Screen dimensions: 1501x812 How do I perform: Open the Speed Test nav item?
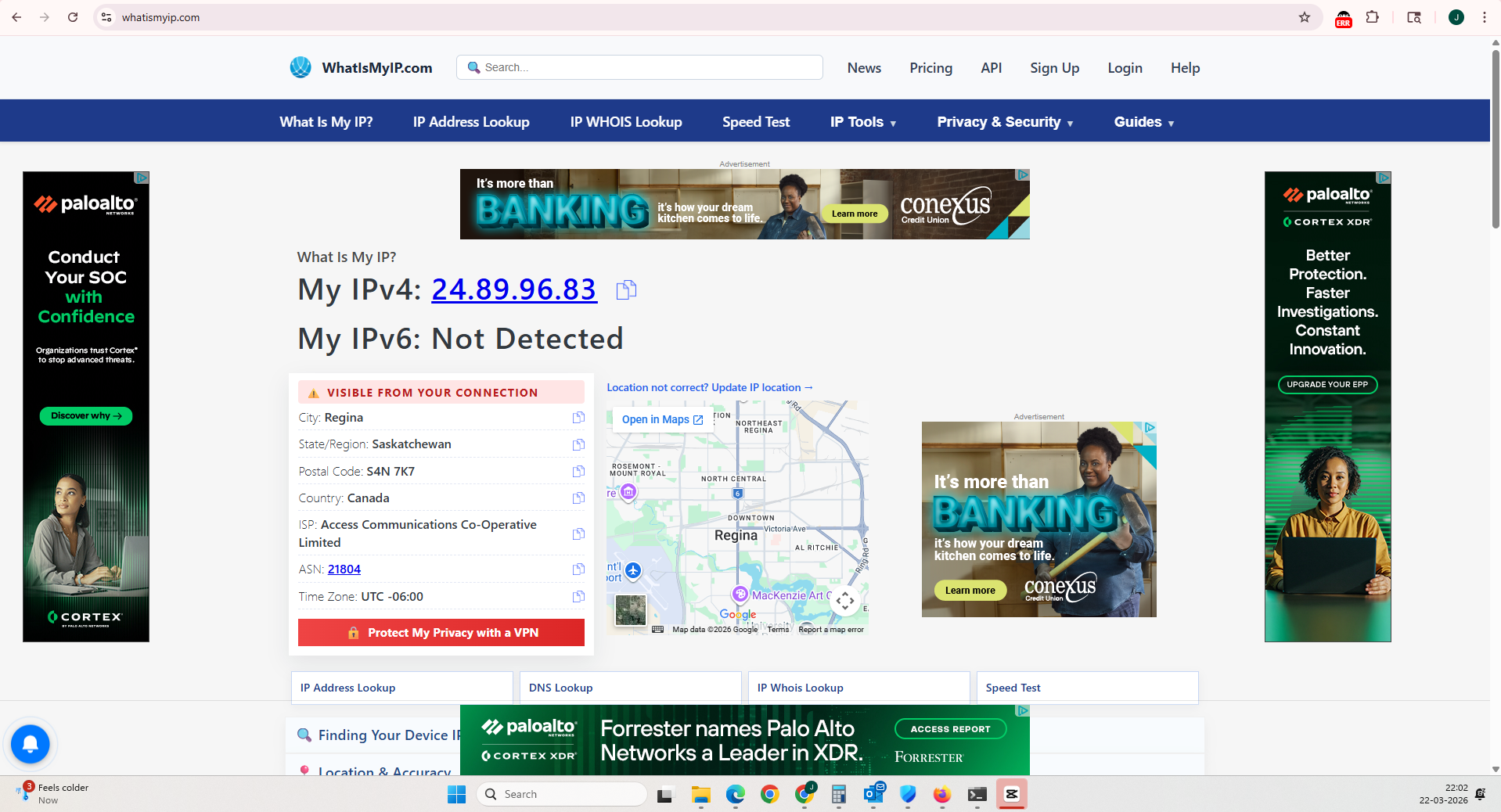(x=755, y=122)
